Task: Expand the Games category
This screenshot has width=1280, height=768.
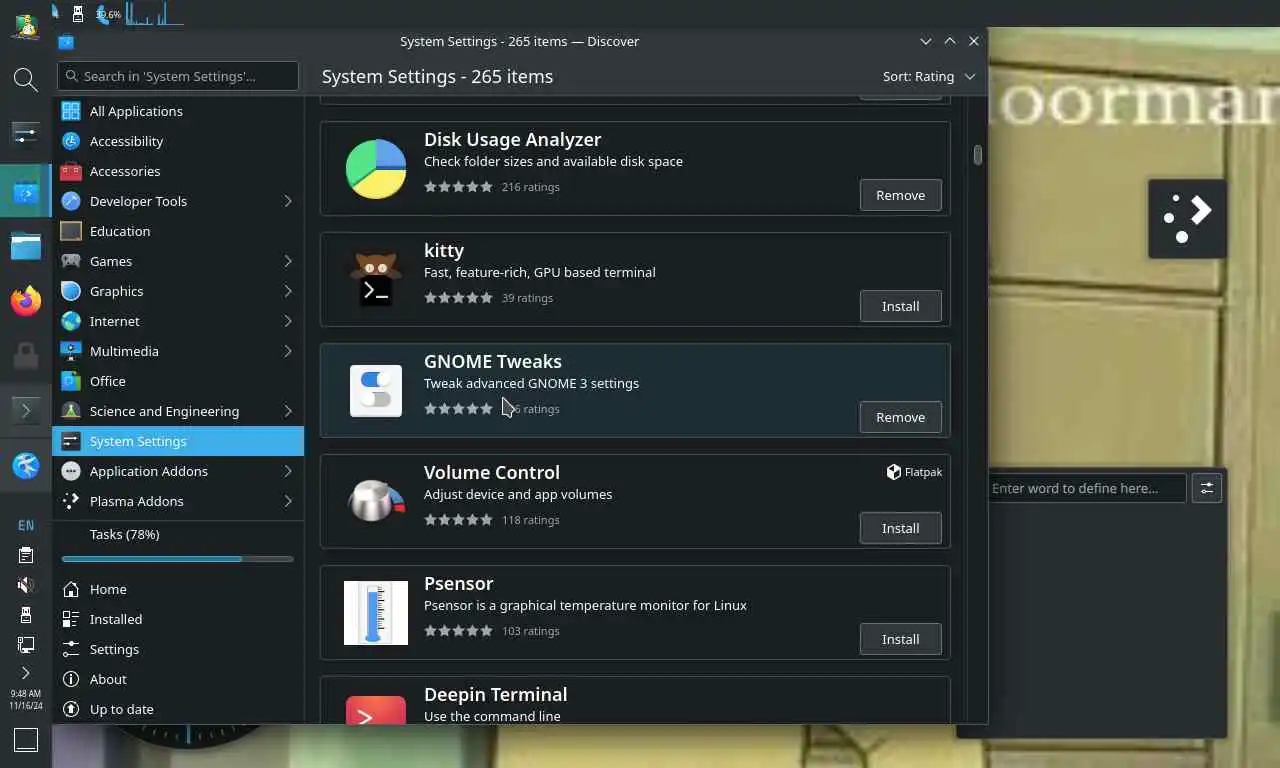Action: click(287, 261)
